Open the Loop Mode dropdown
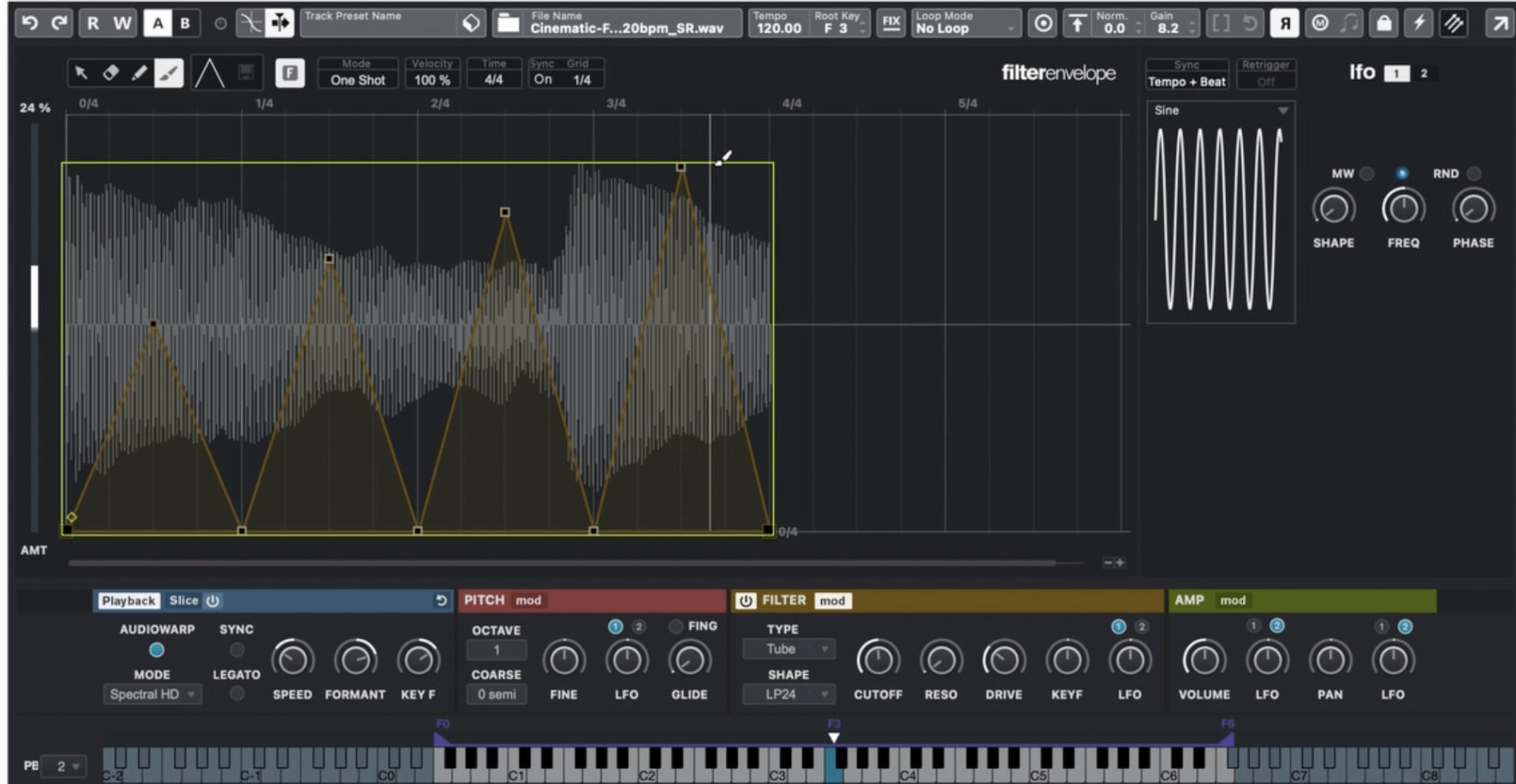Screen dimensions: 1516x784 pyautogui.click(x=966, y=23)
